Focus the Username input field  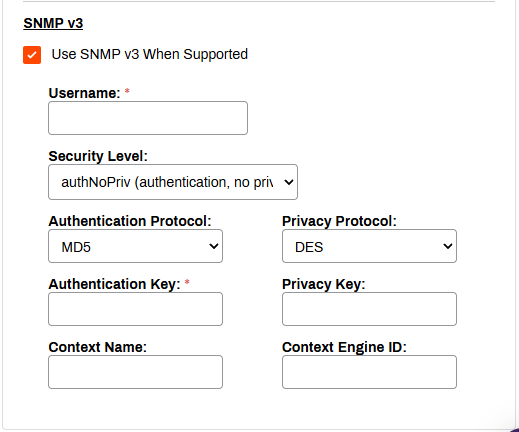148,118
